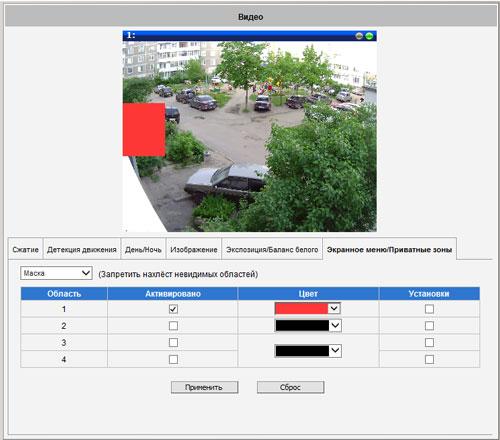Open the Экспозиция/Баланс белого tab

click(272, 249)
